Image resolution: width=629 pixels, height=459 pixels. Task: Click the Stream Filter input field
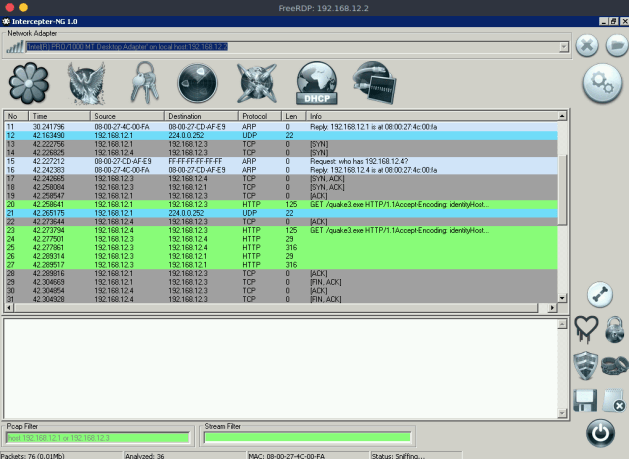pyautogui.click(x=307, y=437)
